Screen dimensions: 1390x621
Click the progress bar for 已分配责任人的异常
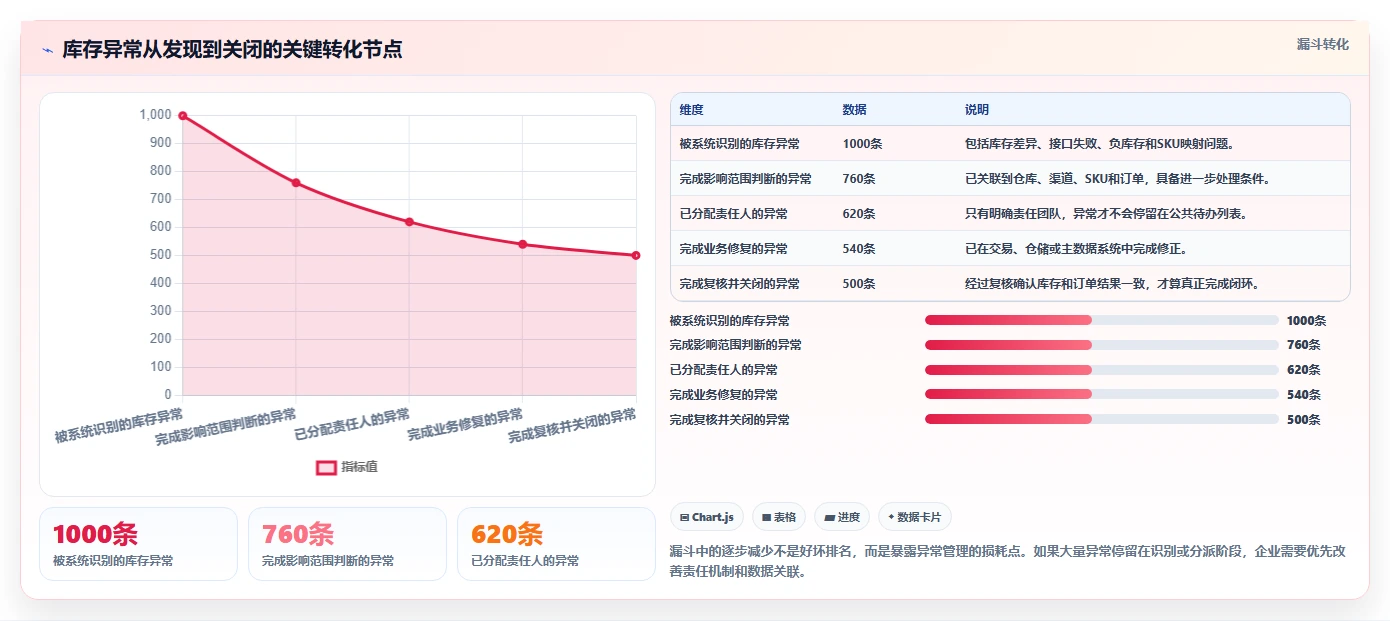[1101, 370]
